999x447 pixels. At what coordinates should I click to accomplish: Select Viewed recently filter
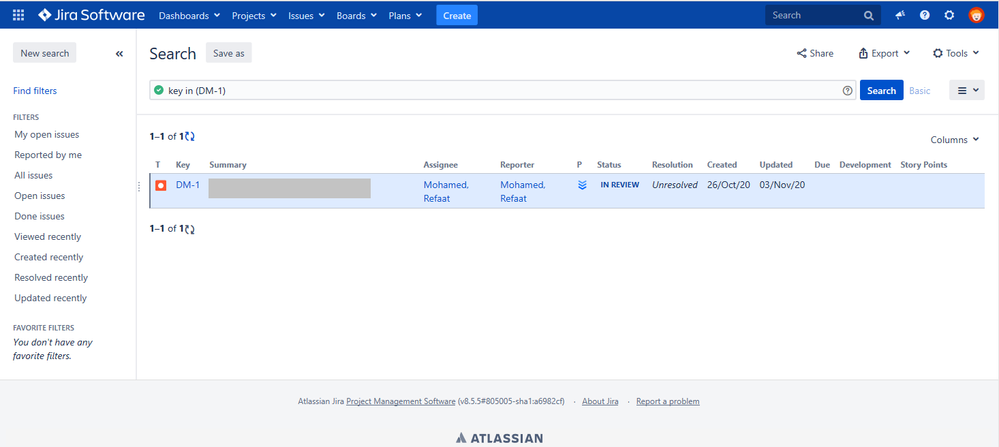point(48,236)
